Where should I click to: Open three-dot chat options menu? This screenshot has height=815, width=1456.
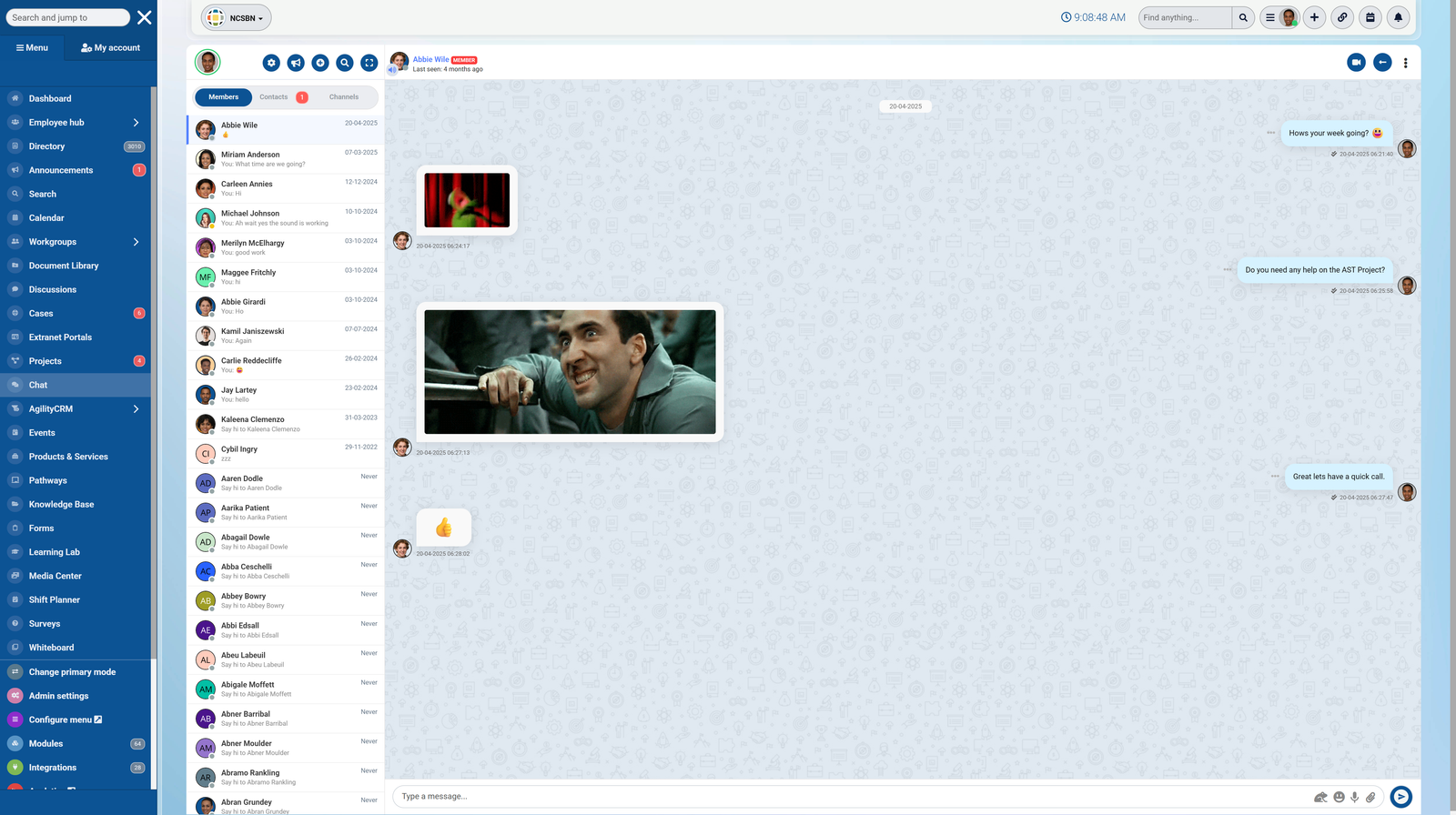[x=1405, y=63]
